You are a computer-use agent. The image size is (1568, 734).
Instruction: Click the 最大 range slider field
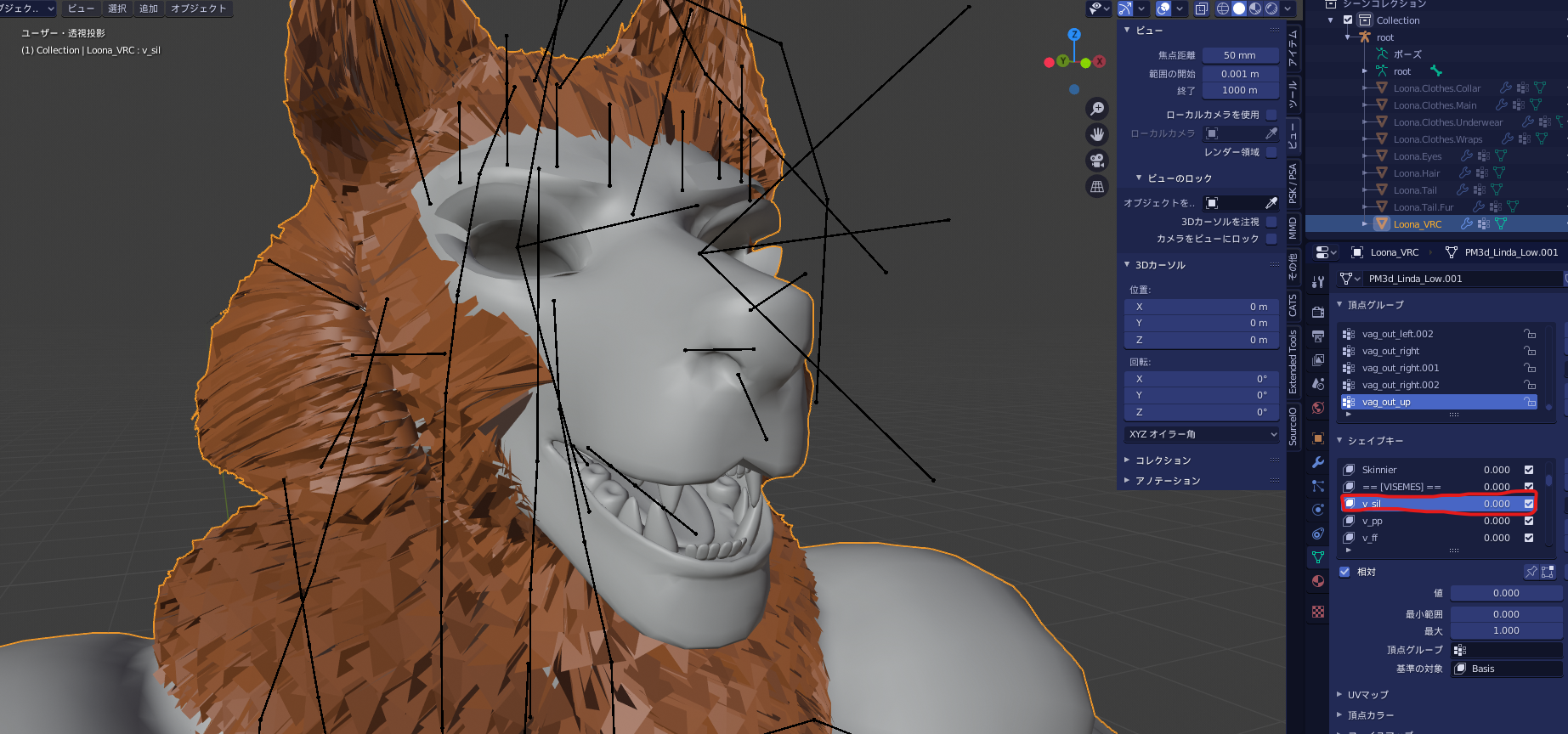(x=1507, y=630)
